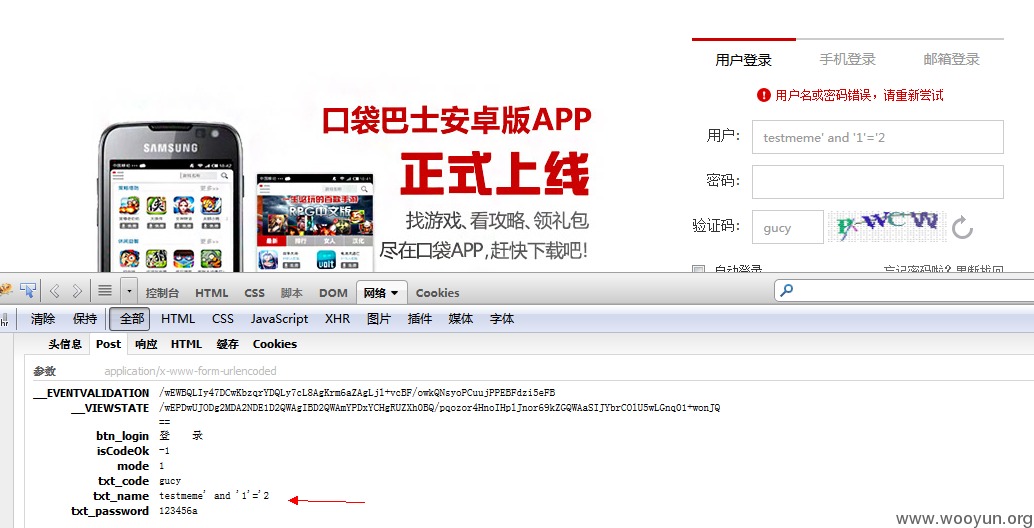Select the Post request sub-tab
The height and width of the screenshot is (528, 1034).
108,344
